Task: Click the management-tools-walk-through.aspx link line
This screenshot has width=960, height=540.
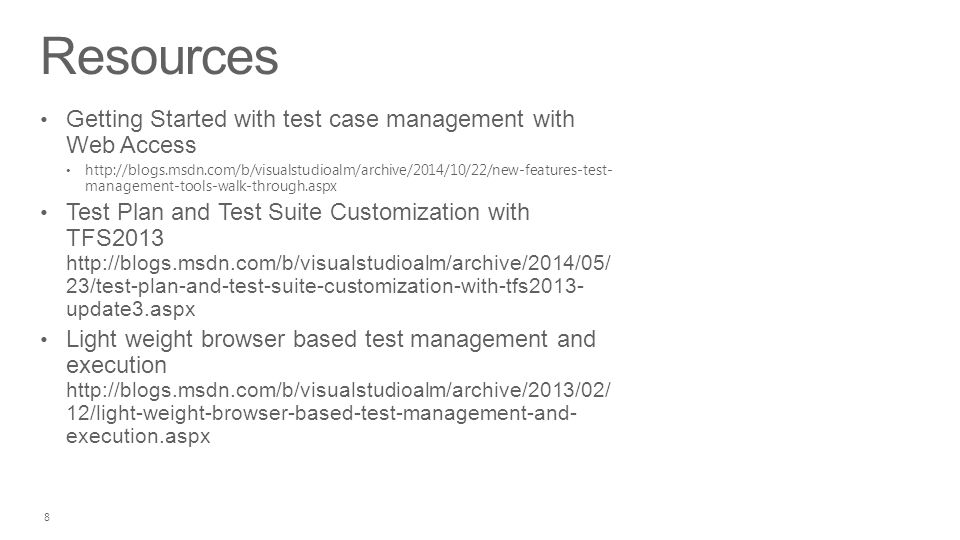Action: [x=211, y=186]
